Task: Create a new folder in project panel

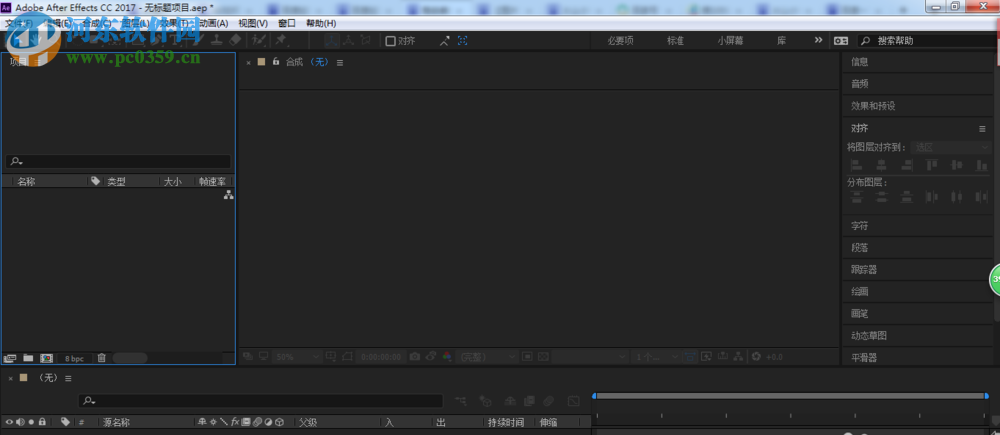Action: [x=28, y=358]
